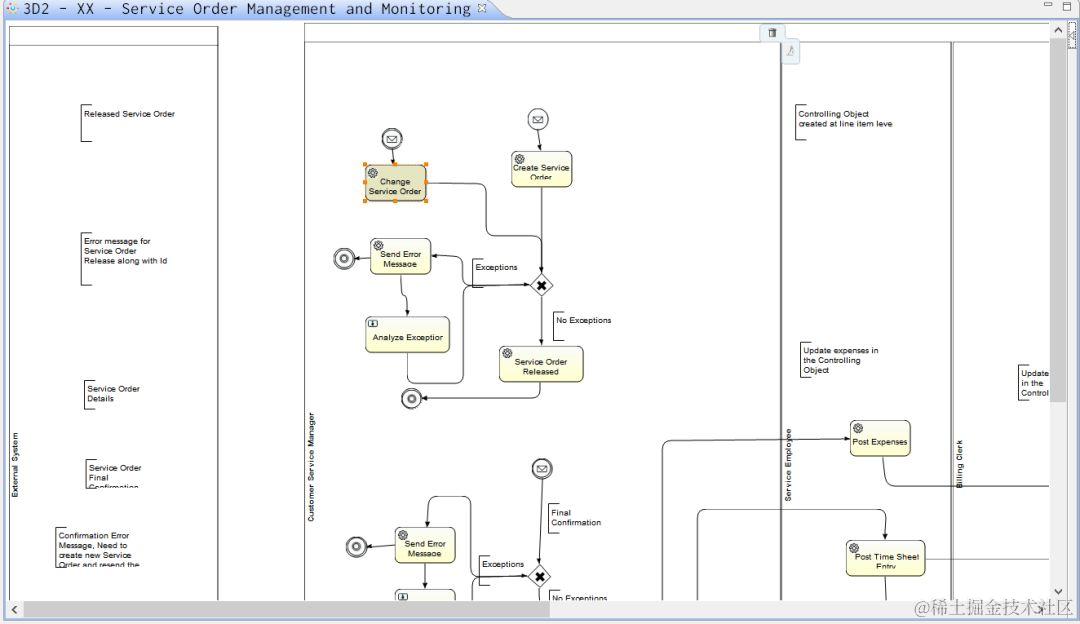Select the Post Time Sheet Entry task
Viewport: 1080px width, 624px height.
(x=885, y=558)
